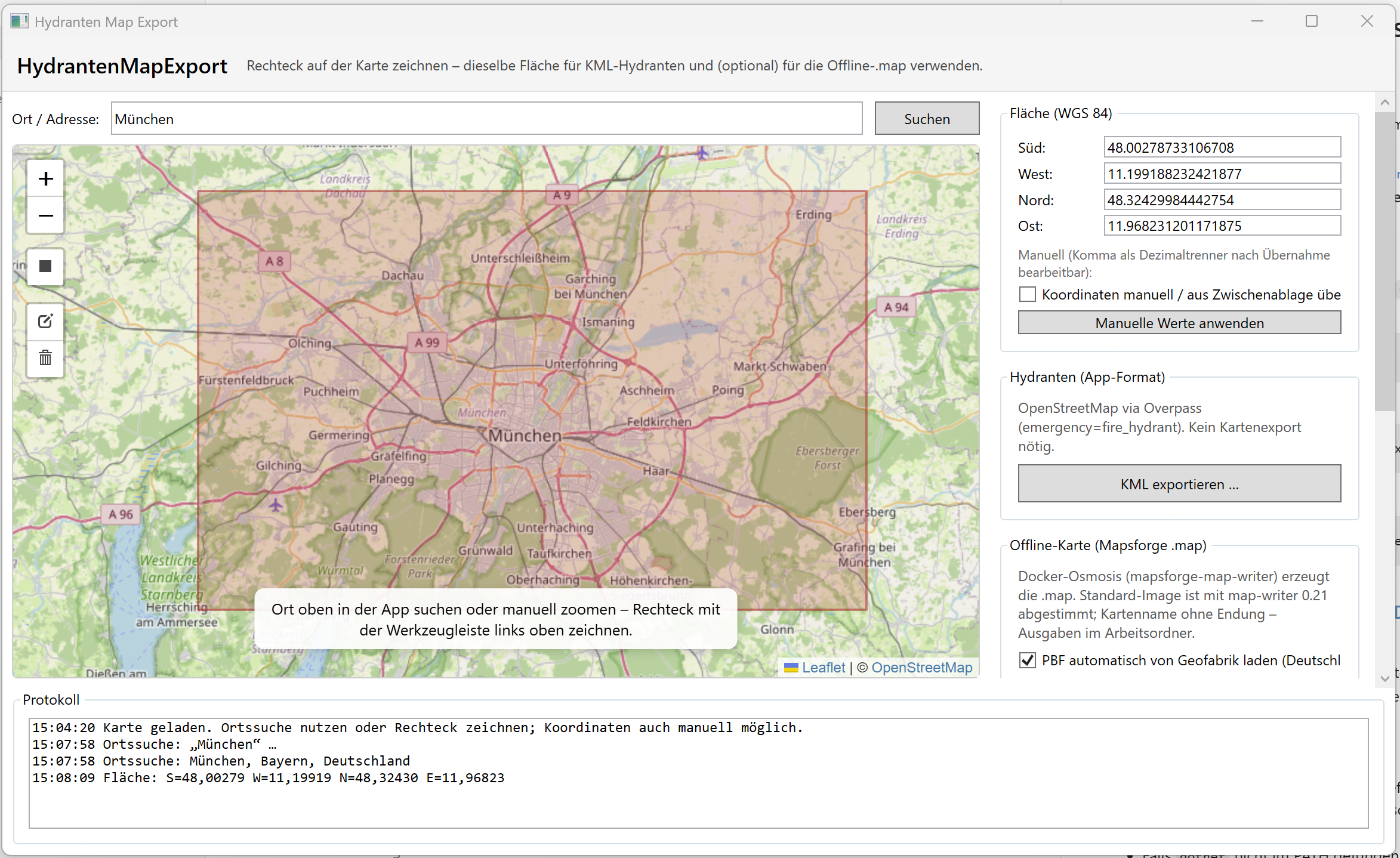Screen dimensions: 1400x858
Task: Click into the West coordinate field
Action: pos(1222,174)
